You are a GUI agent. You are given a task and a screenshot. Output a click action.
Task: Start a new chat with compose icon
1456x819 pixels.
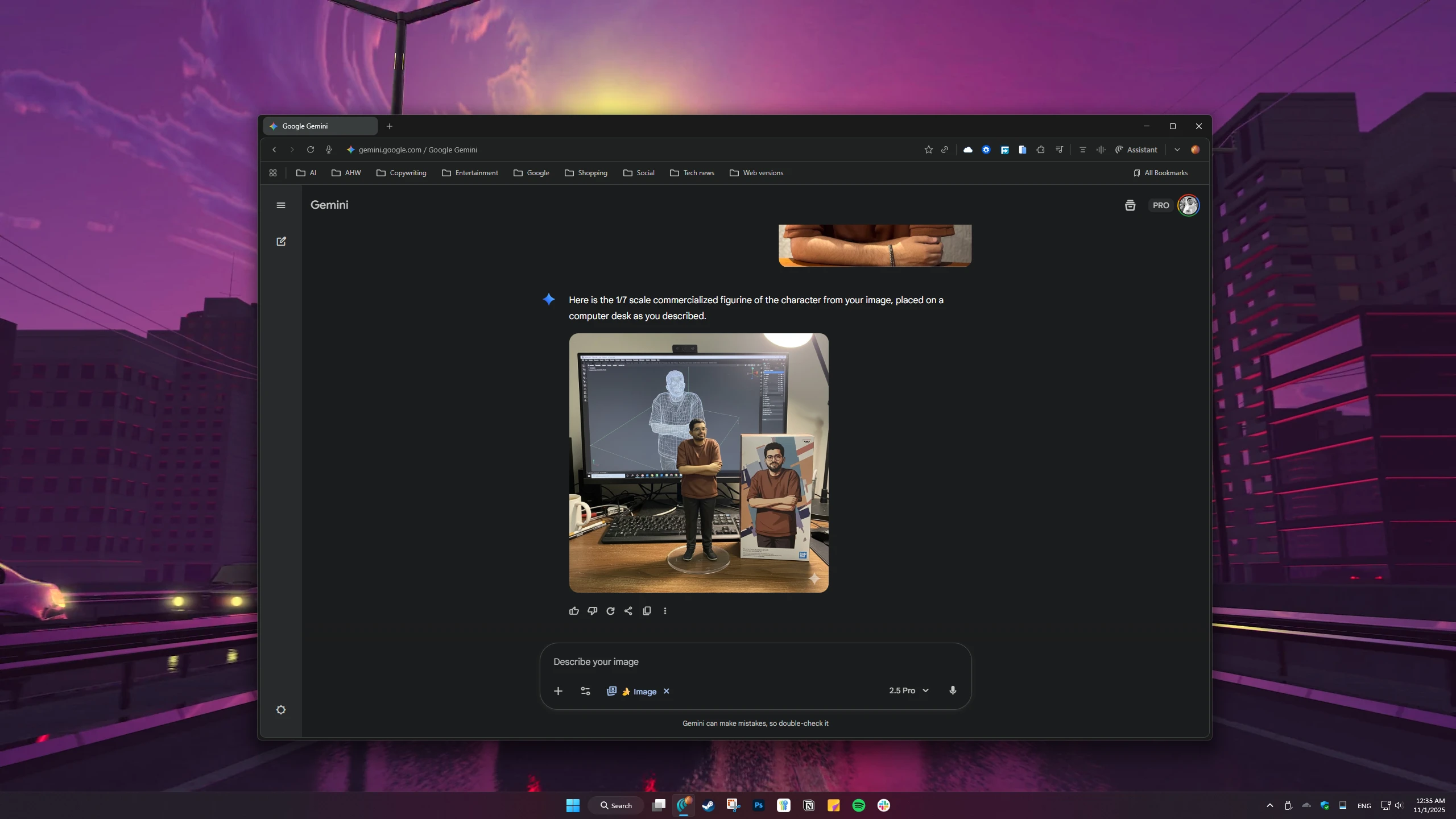281,241
